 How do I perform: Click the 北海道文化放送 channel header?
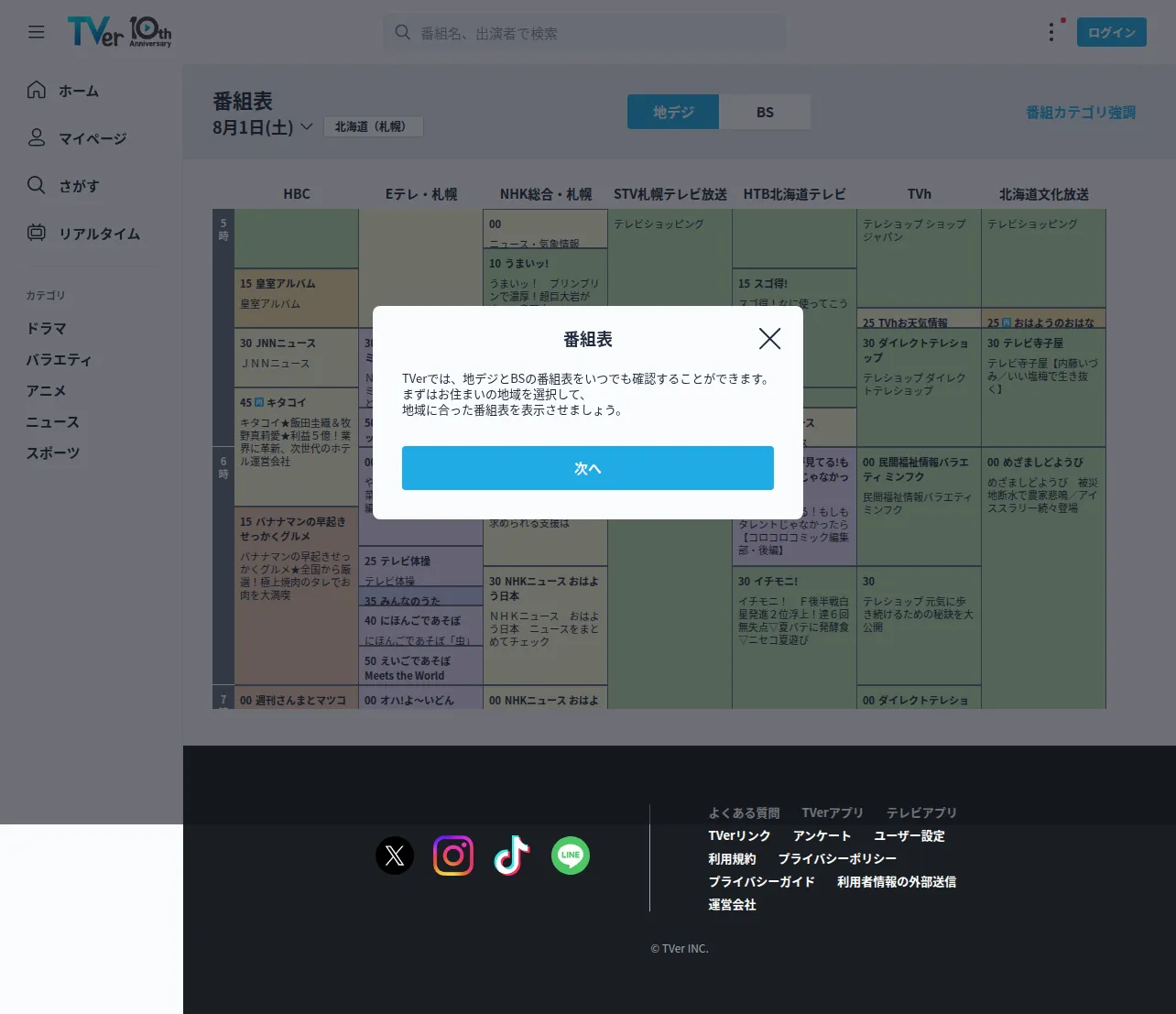point(1044,194)
